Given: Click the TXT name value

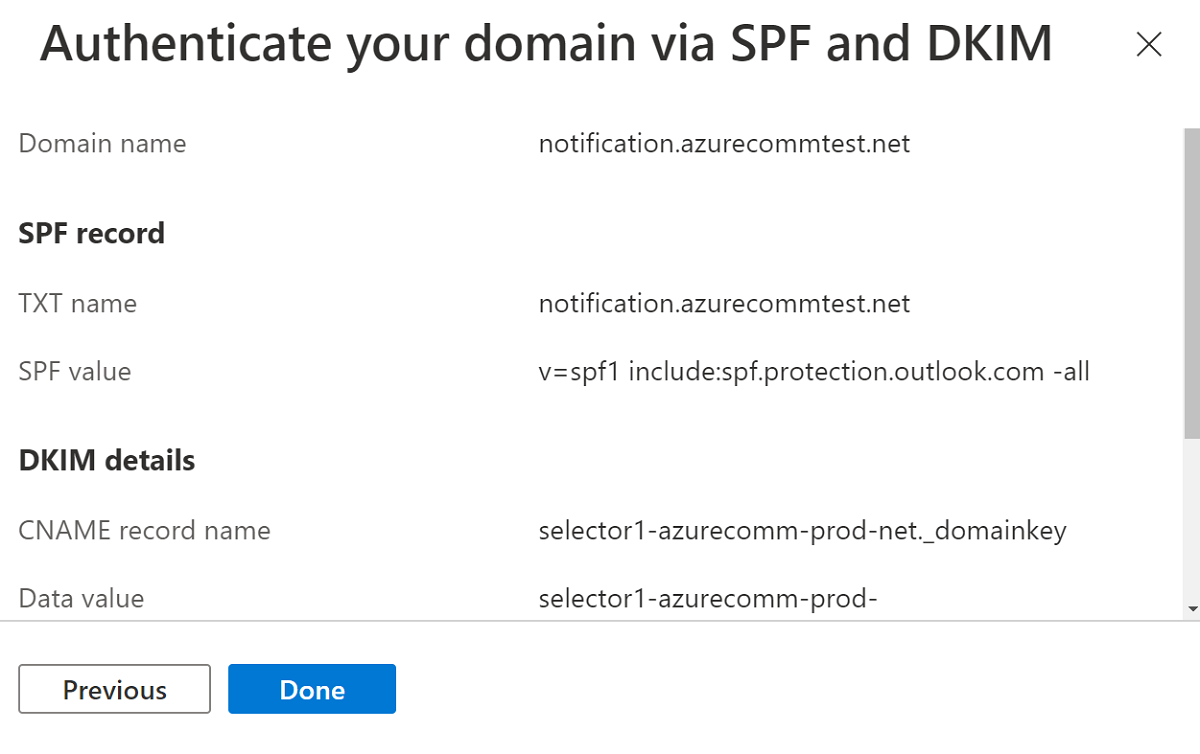Looking at the screenshot, I should (725, 303).
